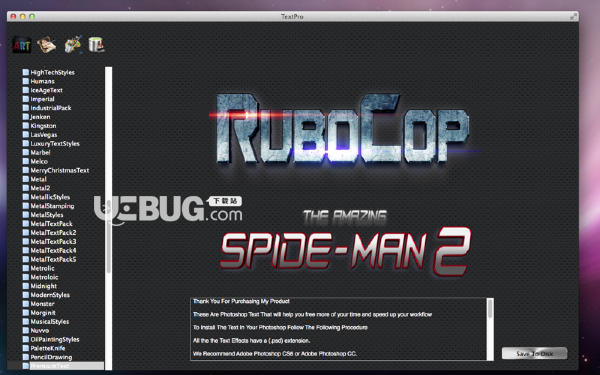Image resolution: width=600 pixels, height=375 pixels.
Task: Select the Midnight folder
Action: pos(40,286)
